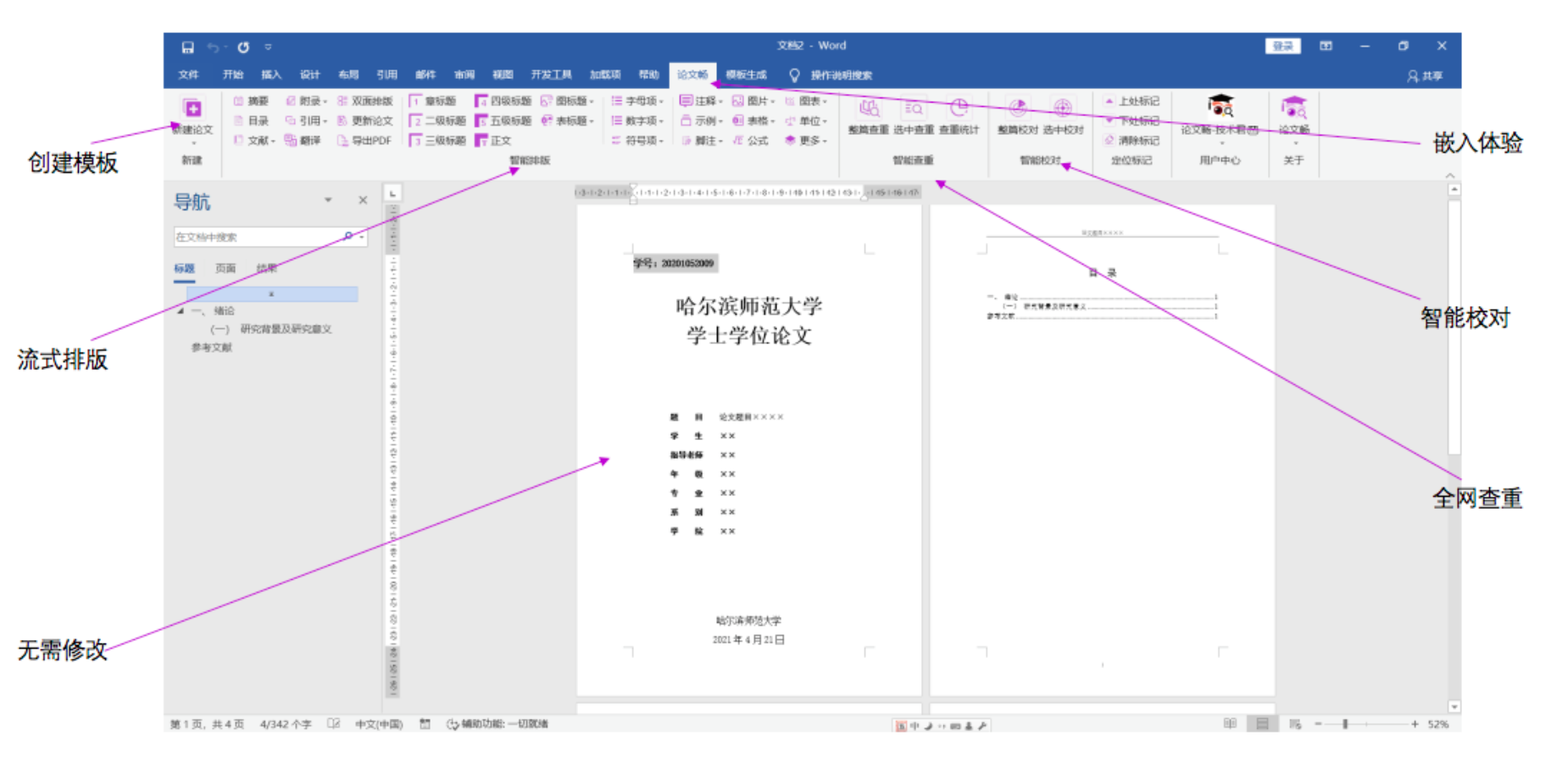Open 查重统计 plagiarism statistics
Viewport: 1568px width, 758px height.
(959, 109)
